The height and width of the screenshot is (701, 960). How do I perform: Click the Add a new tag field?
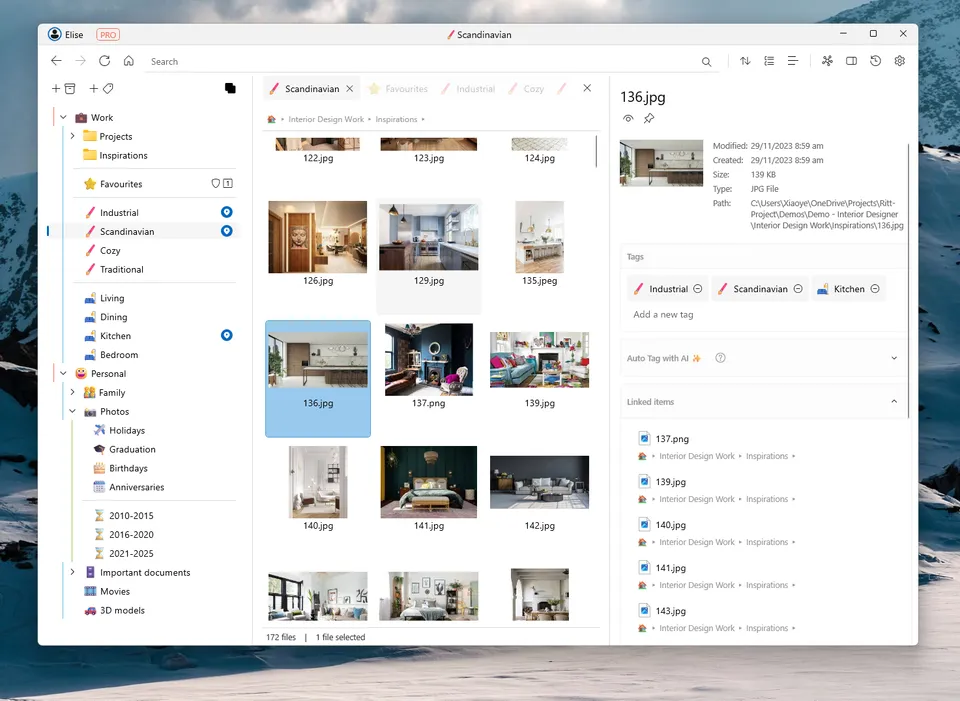pos(663,315)
